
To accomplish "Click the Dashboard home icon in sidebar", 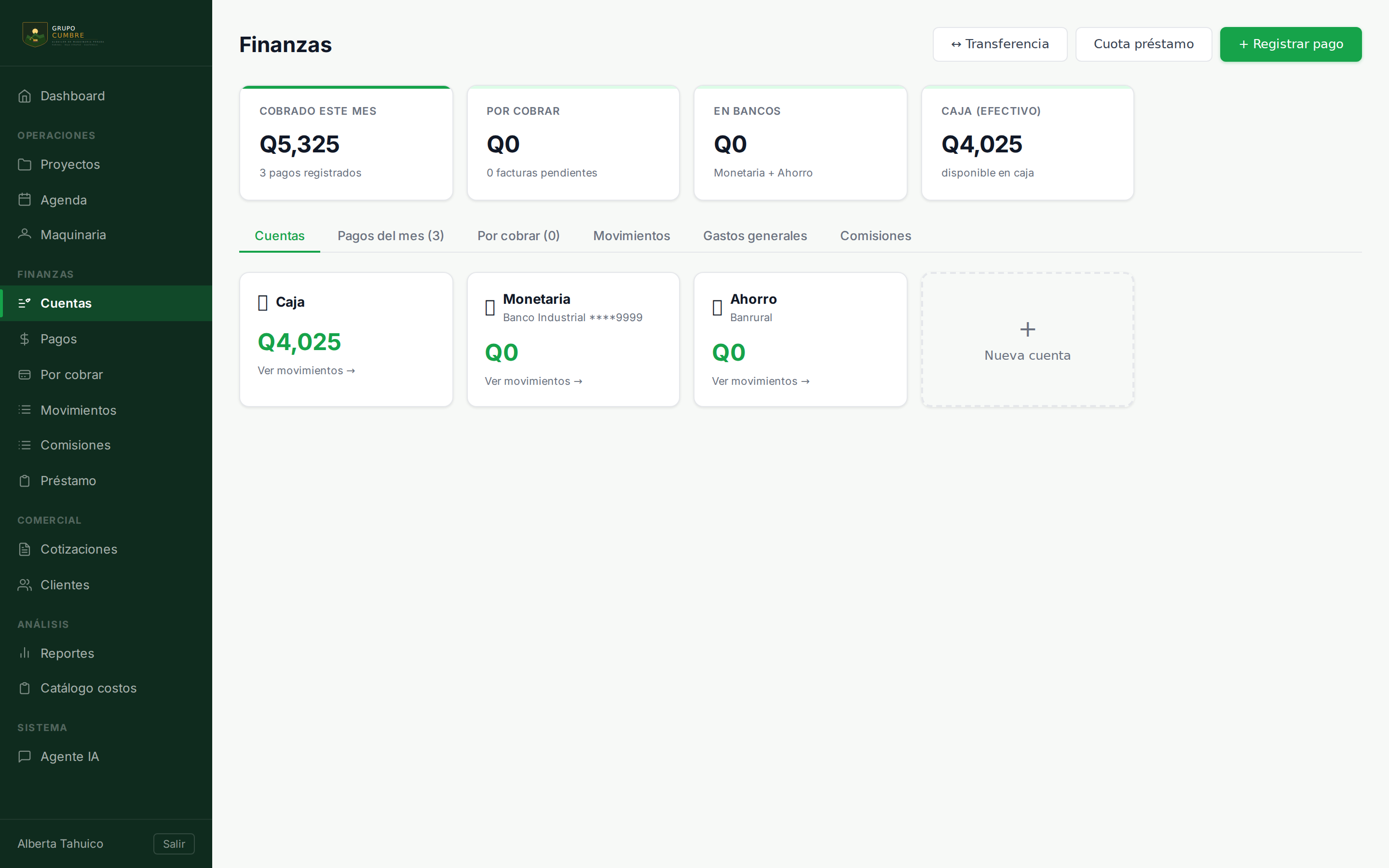I will (x=24, y=96).
